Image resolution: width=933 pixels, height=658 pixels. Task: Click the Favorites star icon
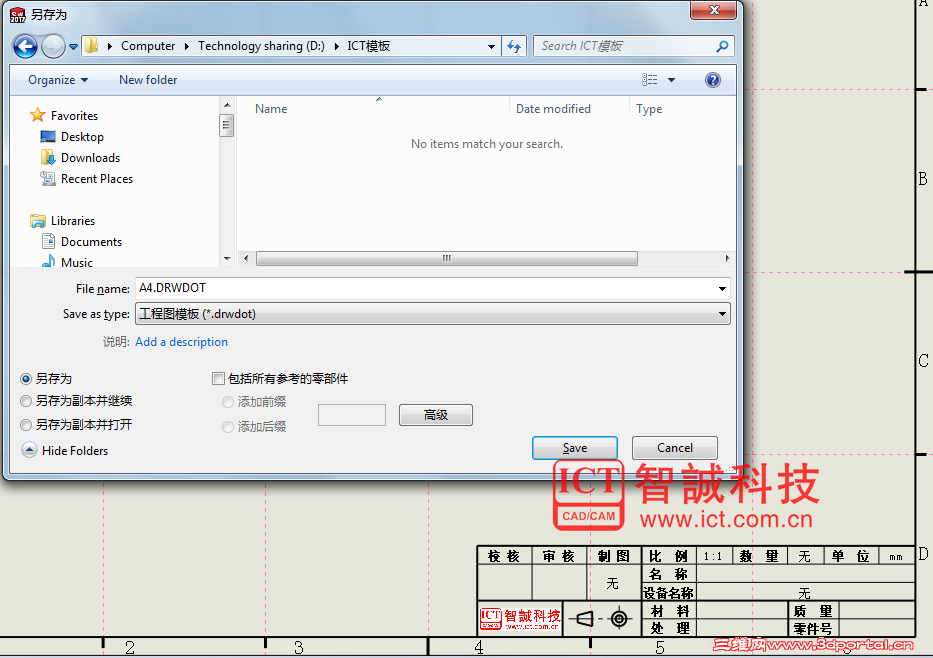click(x=37, y=115)
